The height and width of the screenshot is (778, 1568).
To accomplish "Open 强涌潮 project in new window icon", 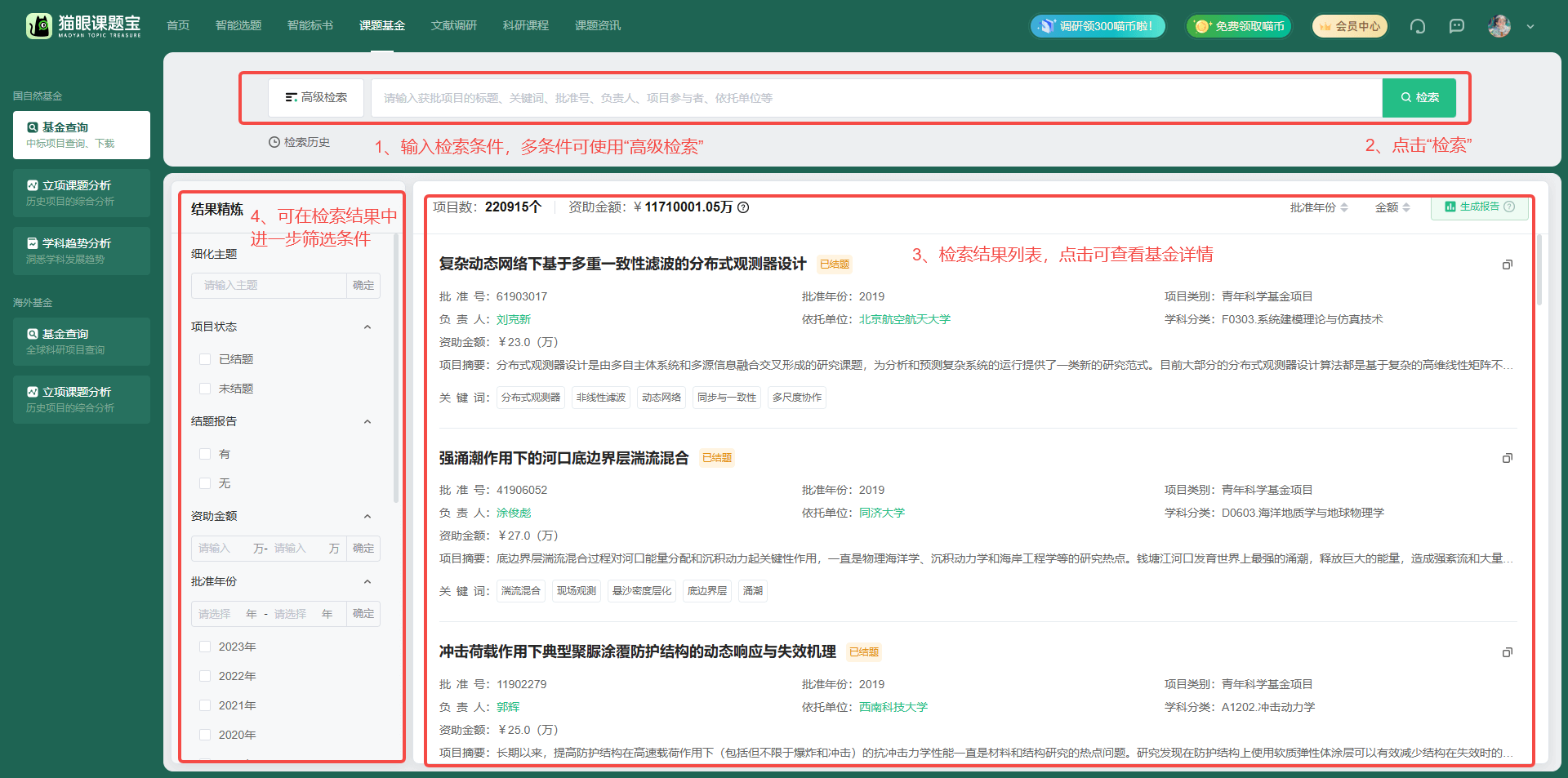I will point(1508,458).
